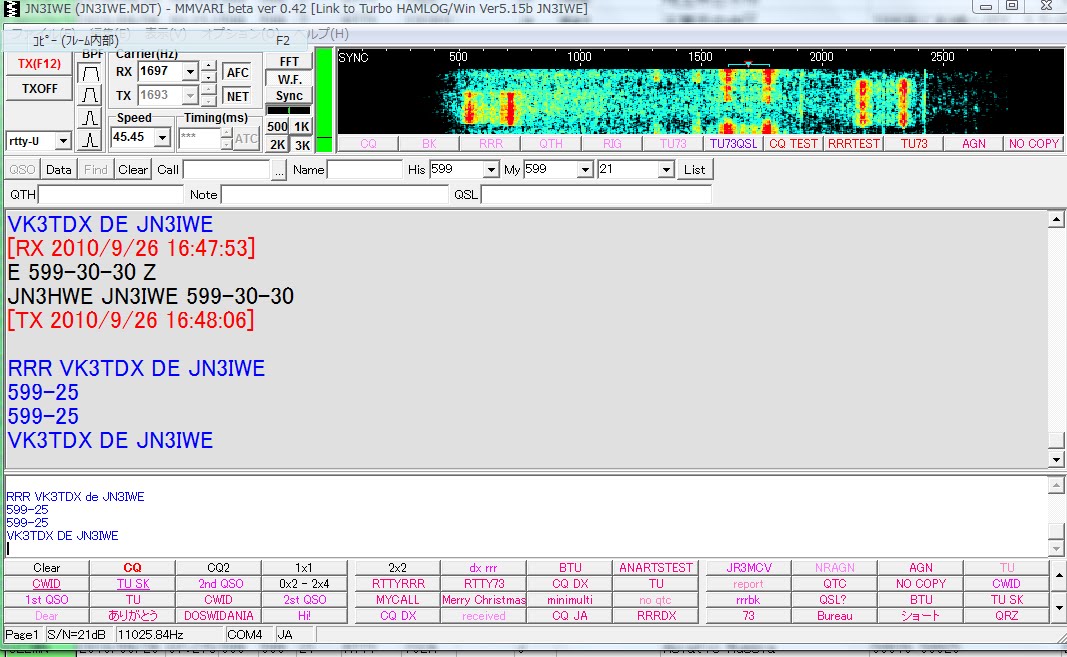The image size is (1067, 657).
Task: Click the 2x2 macro button
Action: click(x=397, y=568)
